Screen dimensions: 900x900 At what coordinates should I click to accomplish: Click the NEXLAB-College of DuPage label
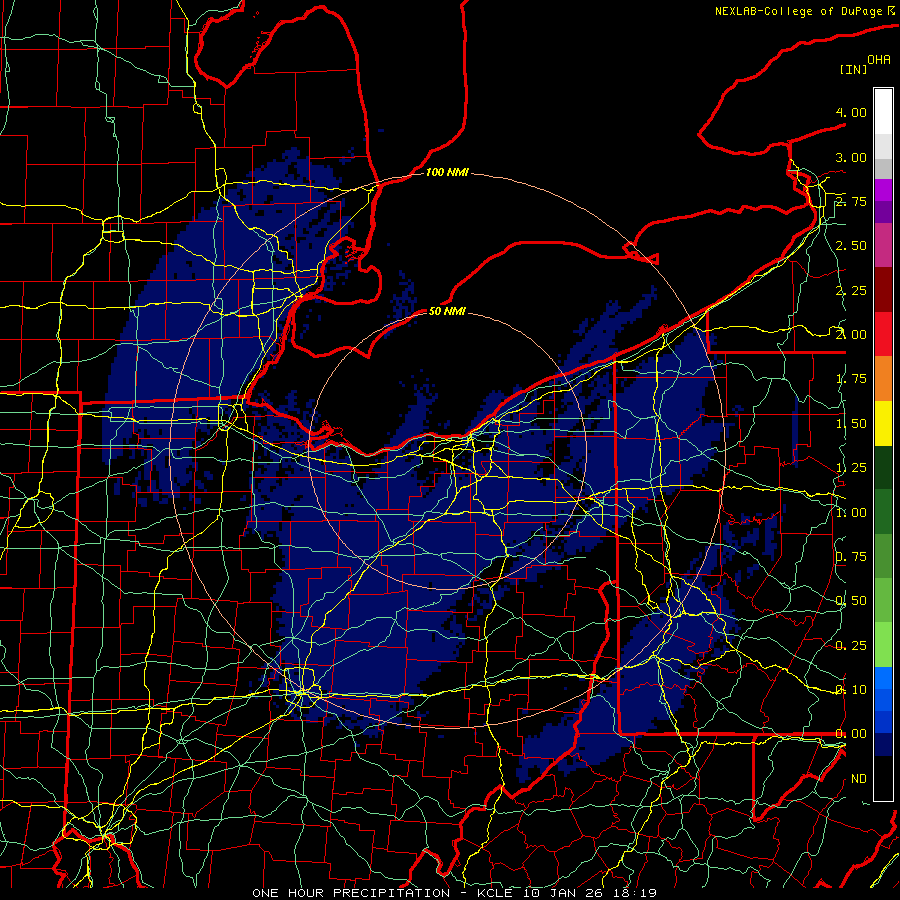coord(801,11)
